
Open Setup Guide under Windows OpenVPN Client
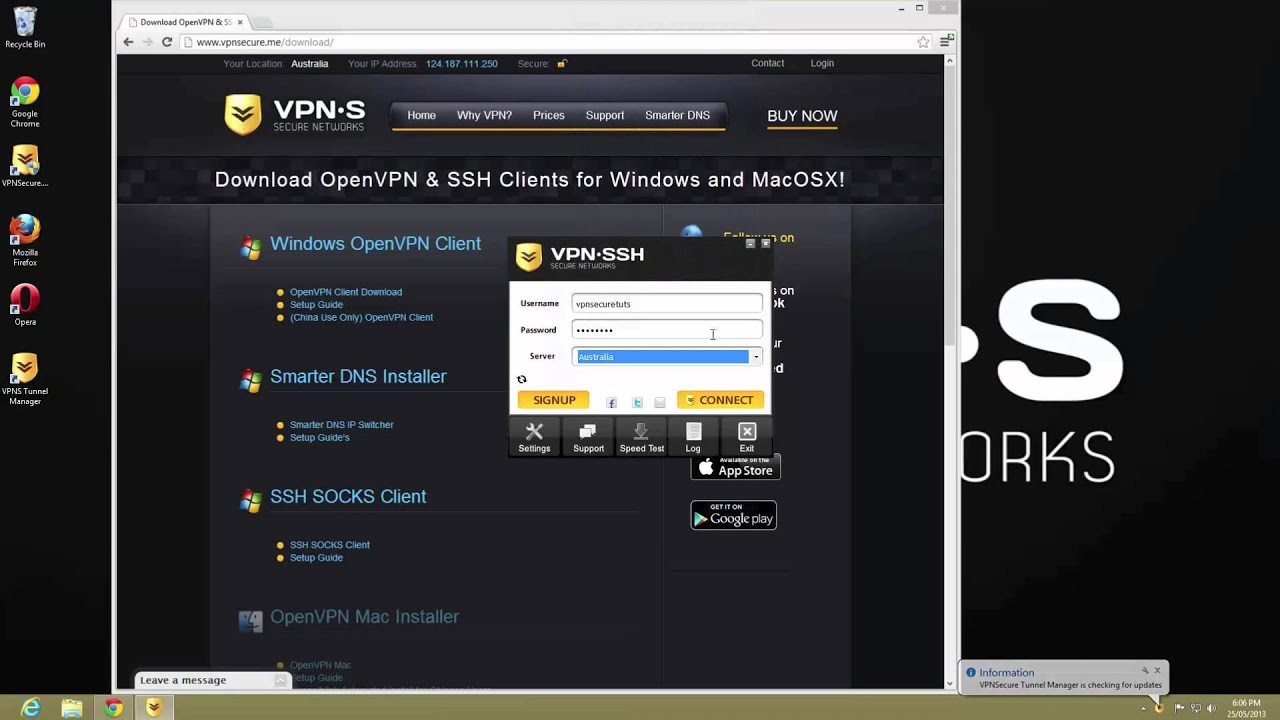(316, 305)
